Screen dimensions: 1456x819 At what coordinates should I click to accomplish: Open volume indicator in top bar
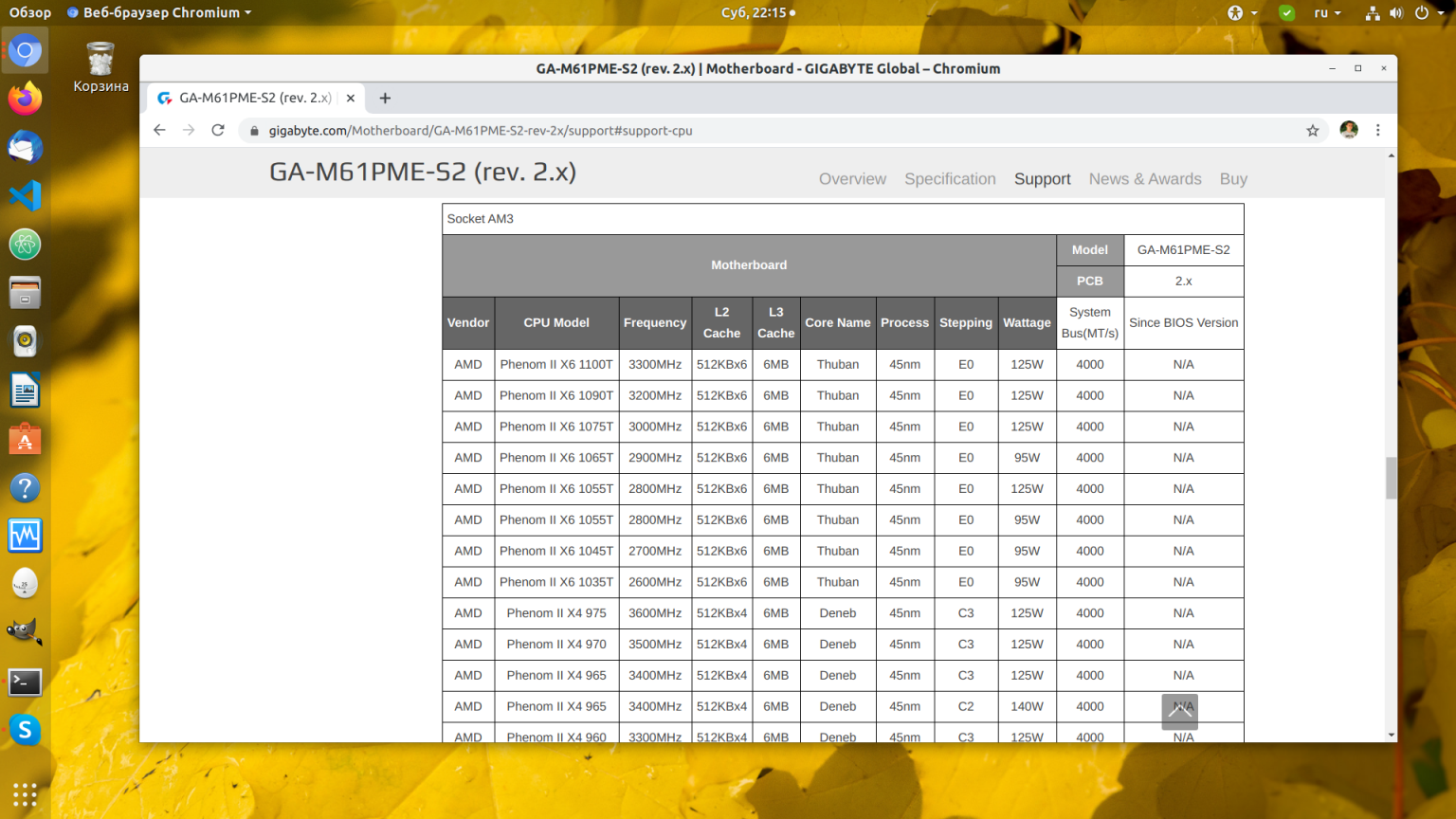coord(1396,12)
